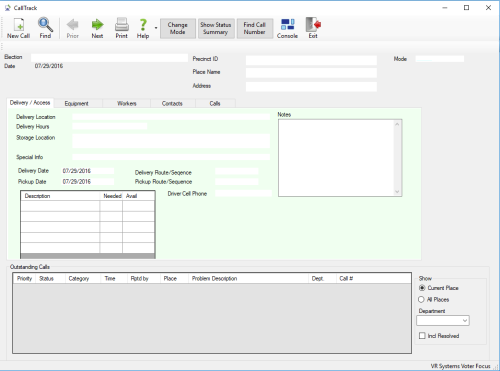Click the VR Systems Voter Focus status text
The width and height of the screenshot is (500, 371).
point(460,366)
